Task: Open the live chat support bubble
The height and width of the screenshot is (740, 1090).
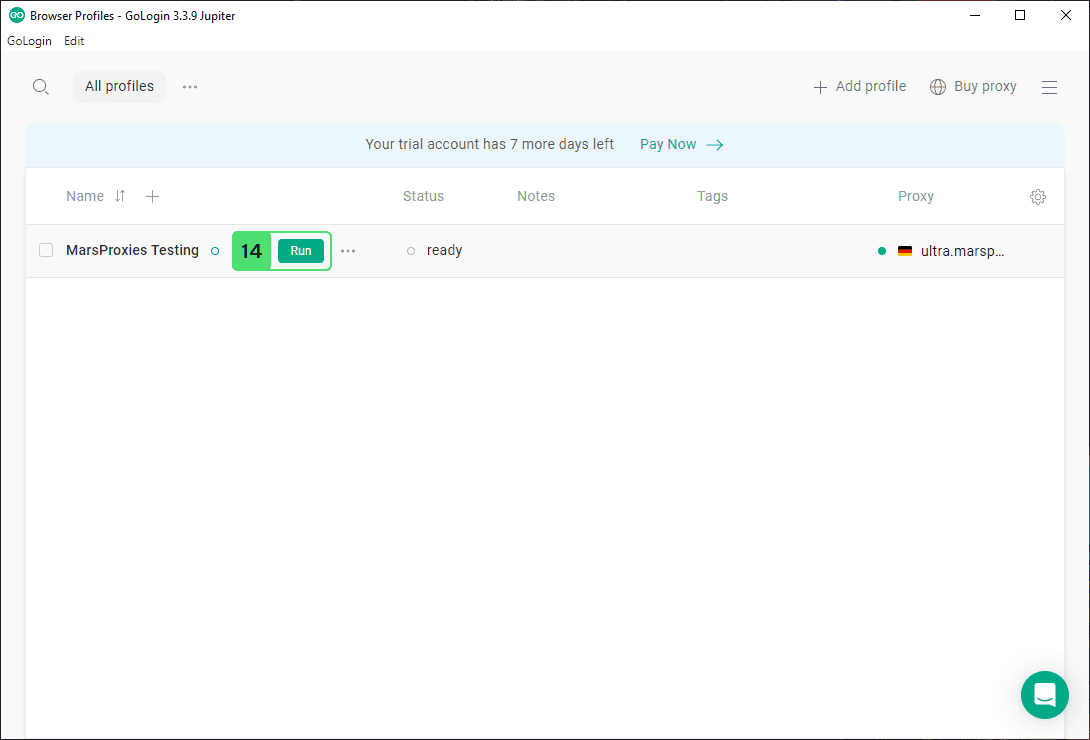Action: 1045,694
